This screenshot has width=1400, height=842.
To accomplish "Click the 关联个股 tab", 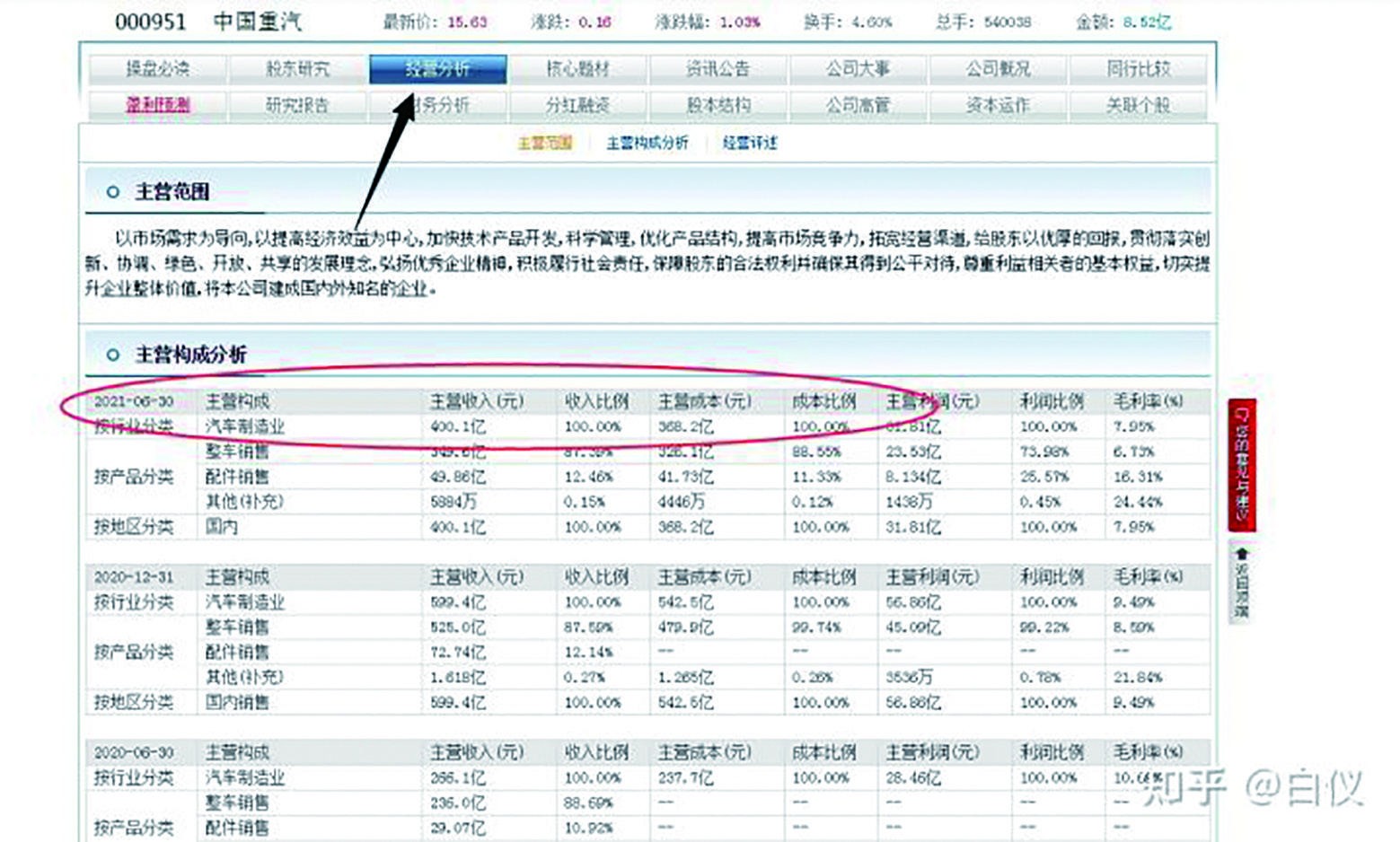I will pyautogui.click(x=1137, y=105).
